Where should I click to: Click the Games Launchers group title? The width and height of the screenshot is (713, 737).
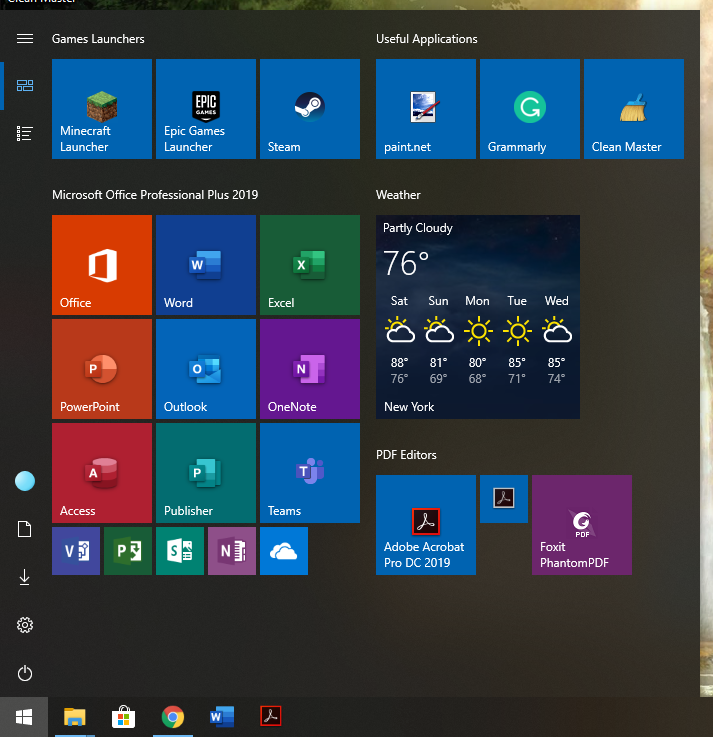click(98, 39)
